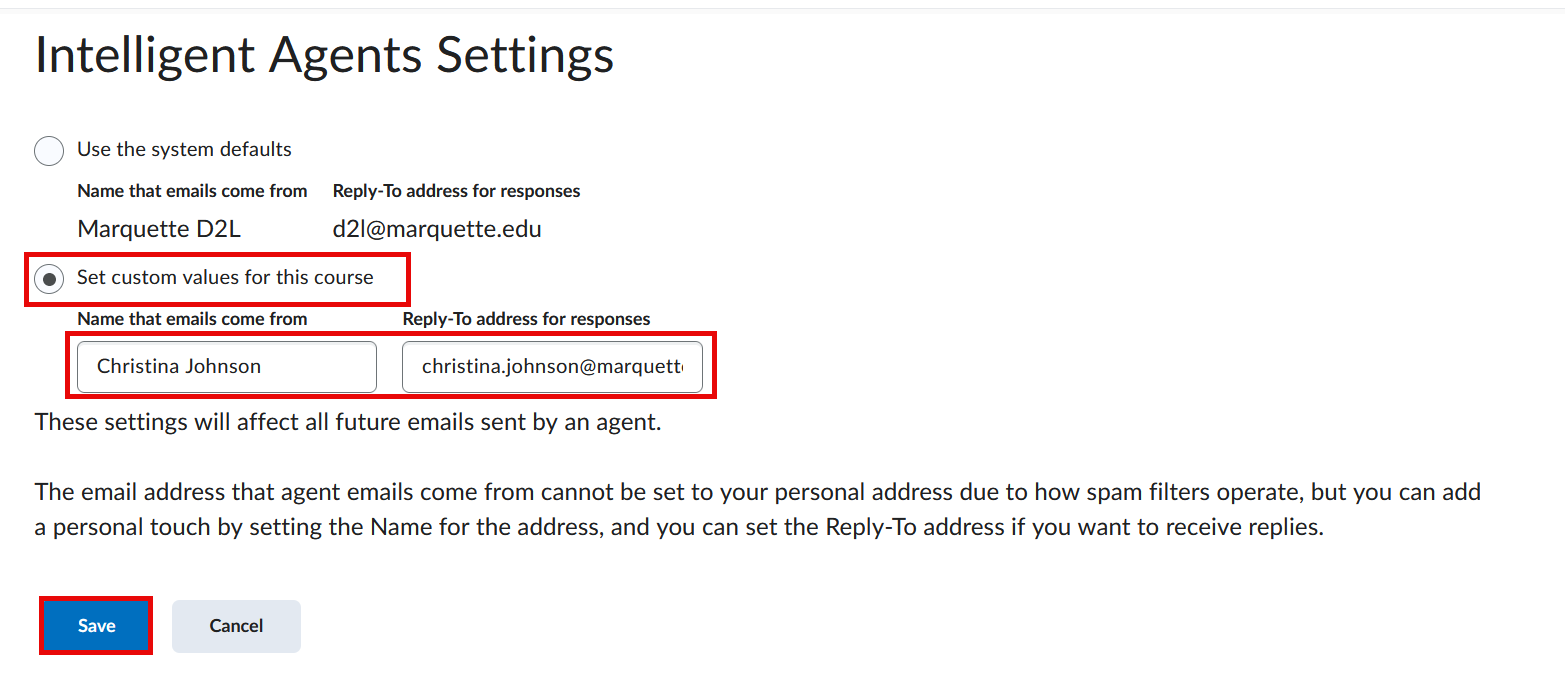Click the spam filters explanation sentence
Screen dimensions: 1565x687
tap(757, 493)
